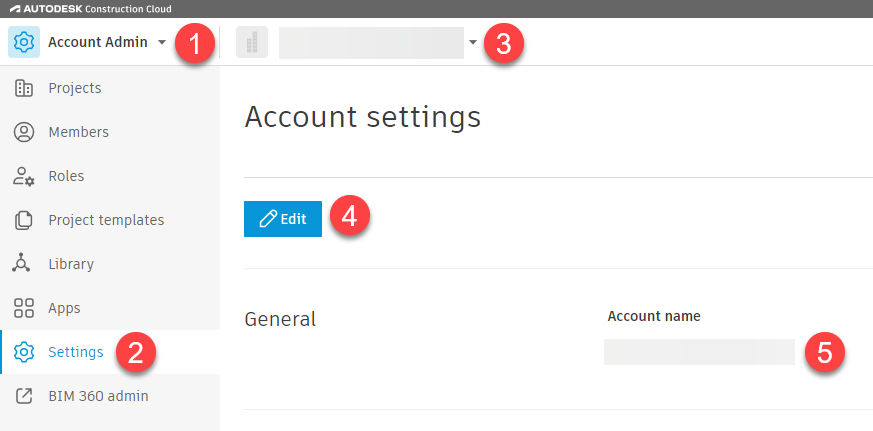This screenshot has width=873, height=431.
Task: Expand the Account Admin dropdown arrow
Action: tap(161, 42)
